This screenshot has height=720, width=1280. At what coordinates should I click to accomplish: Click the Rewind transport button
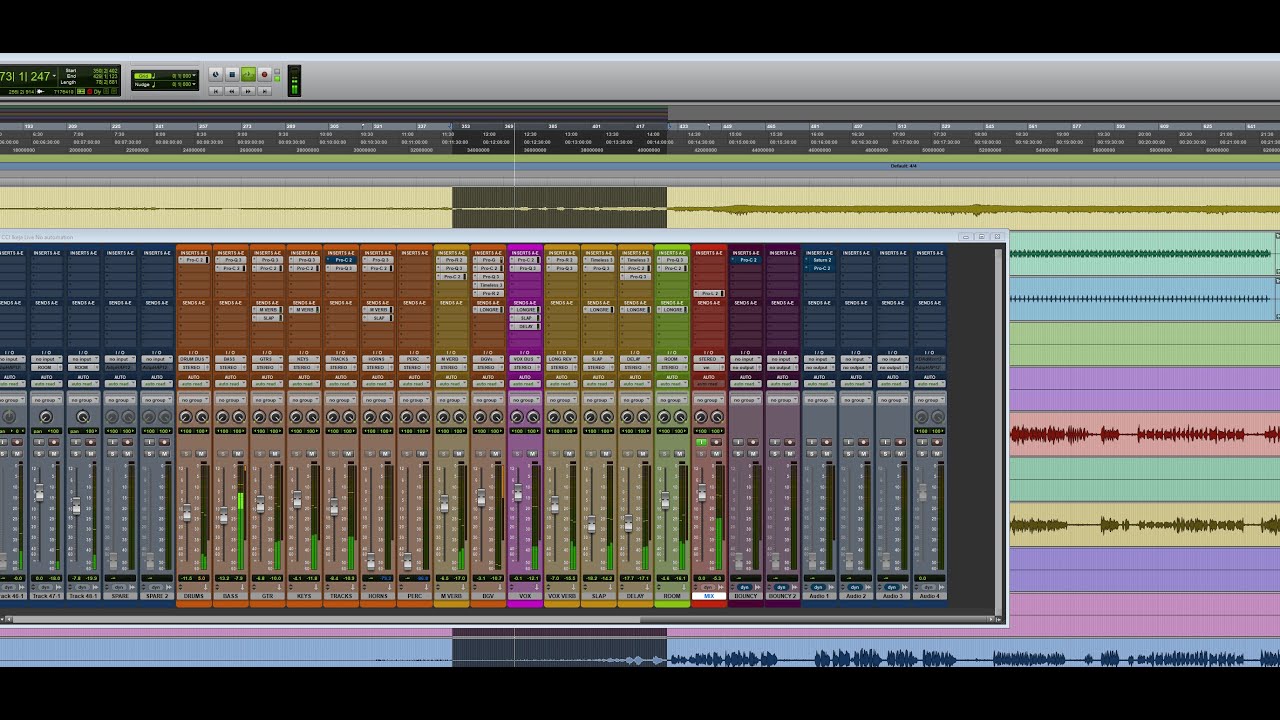[x=231, y=91]
